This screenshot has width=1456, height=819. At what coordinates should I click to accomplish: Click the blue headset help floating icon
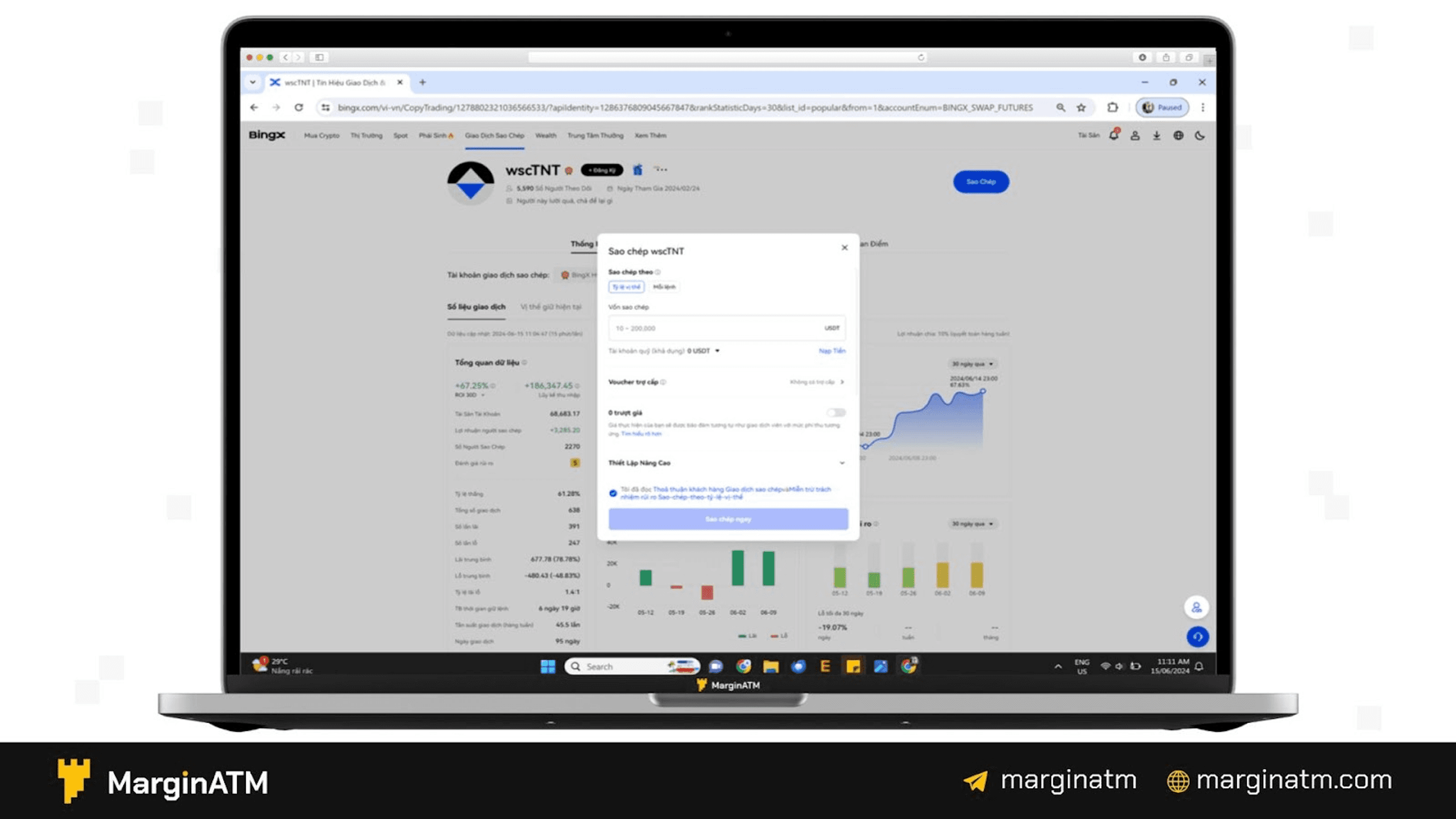(x=1198, y=636)
